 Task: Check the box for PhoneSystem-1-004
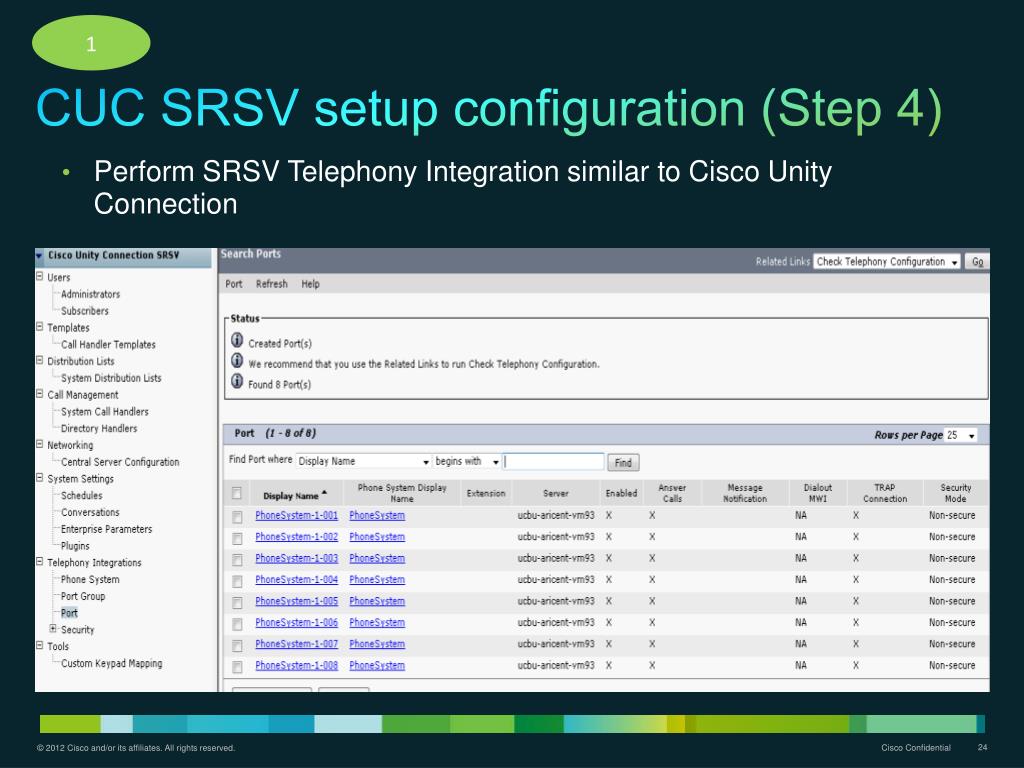click(x=237, y=581)
